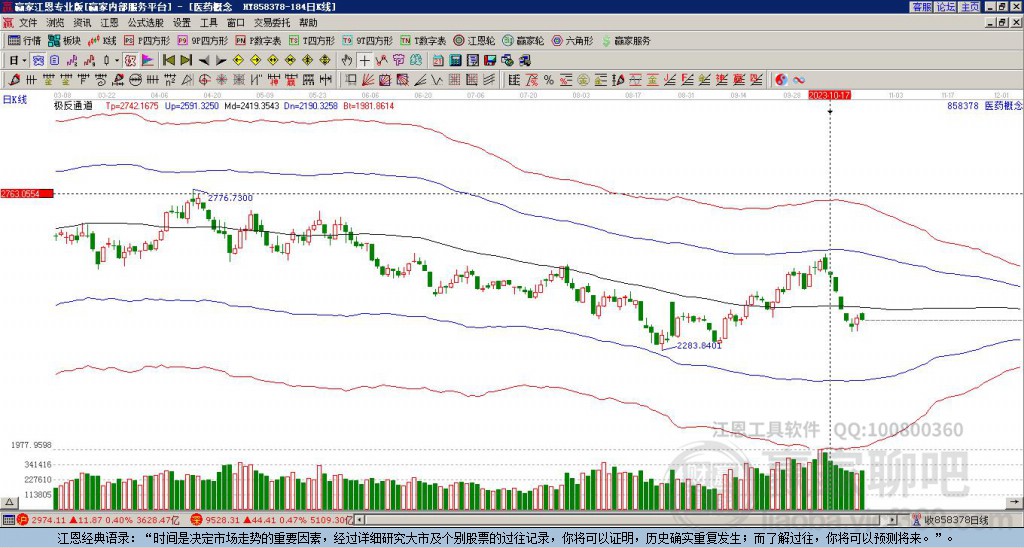Click the Md=2419.3543 indicator value
This screenshot has width=1024, height=548.
[251, 105]
